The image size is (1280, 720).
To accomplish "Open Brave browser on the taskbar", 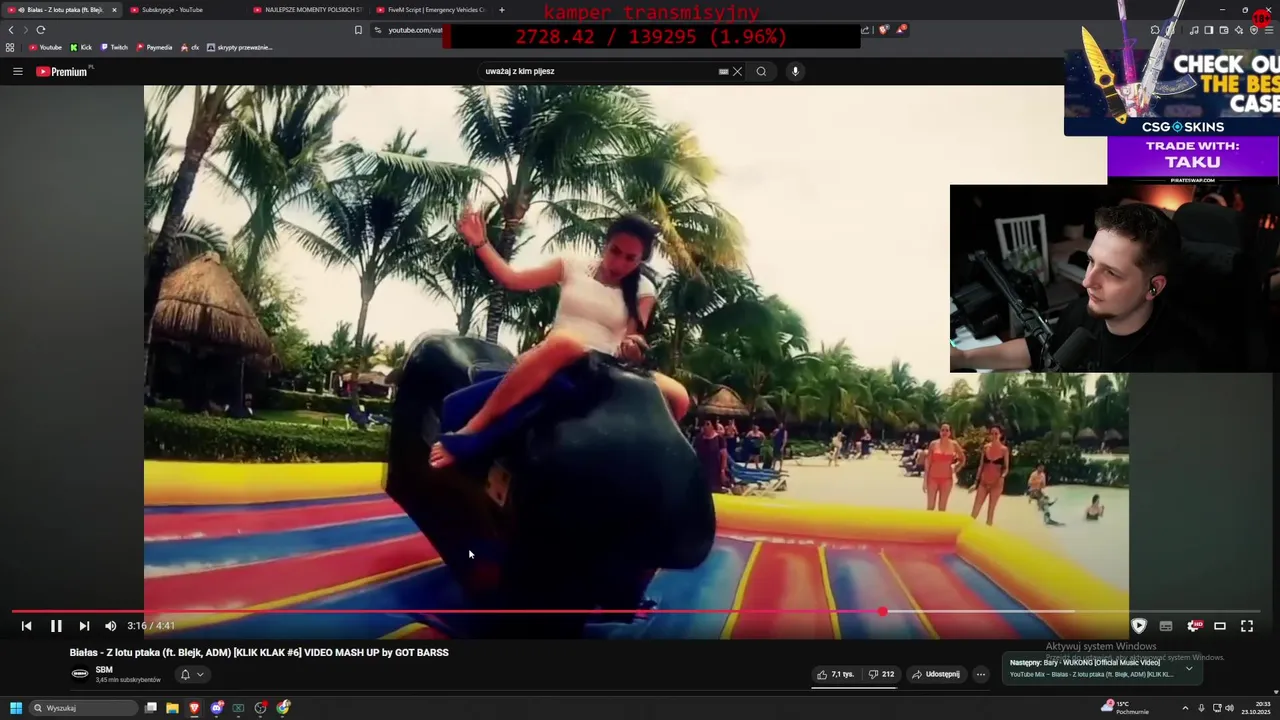I will (x=194, y=708).
